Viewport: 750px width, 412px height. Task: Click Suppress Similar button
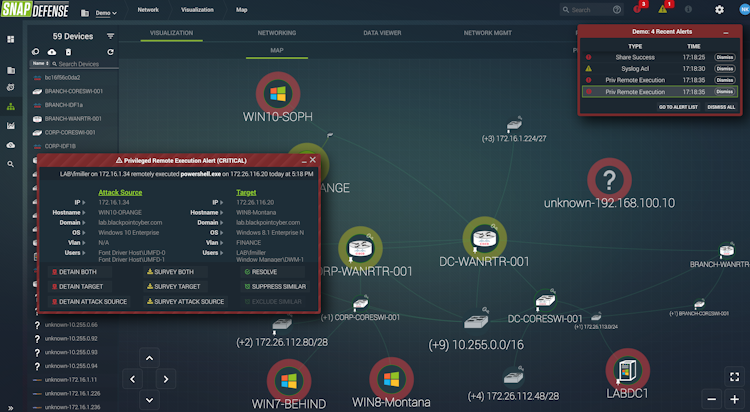click(275, 287)
